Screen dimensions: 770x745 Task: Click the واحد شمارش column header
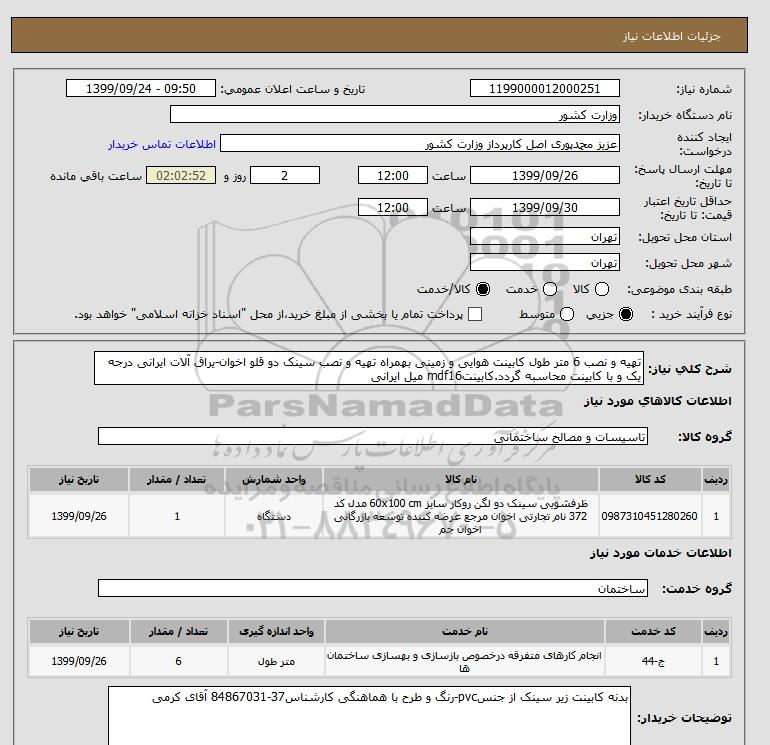pos(274,479)
